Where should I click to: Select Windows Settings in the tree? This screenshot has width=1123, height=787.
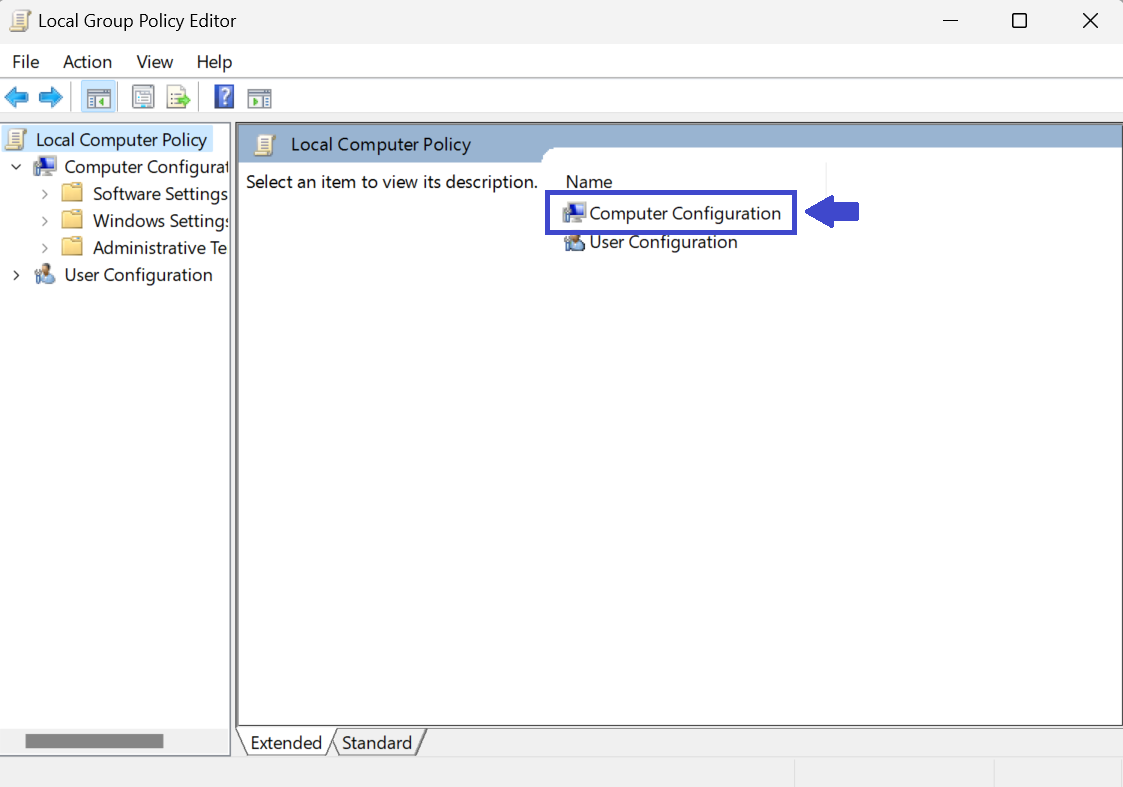click(x=160, y=221)
